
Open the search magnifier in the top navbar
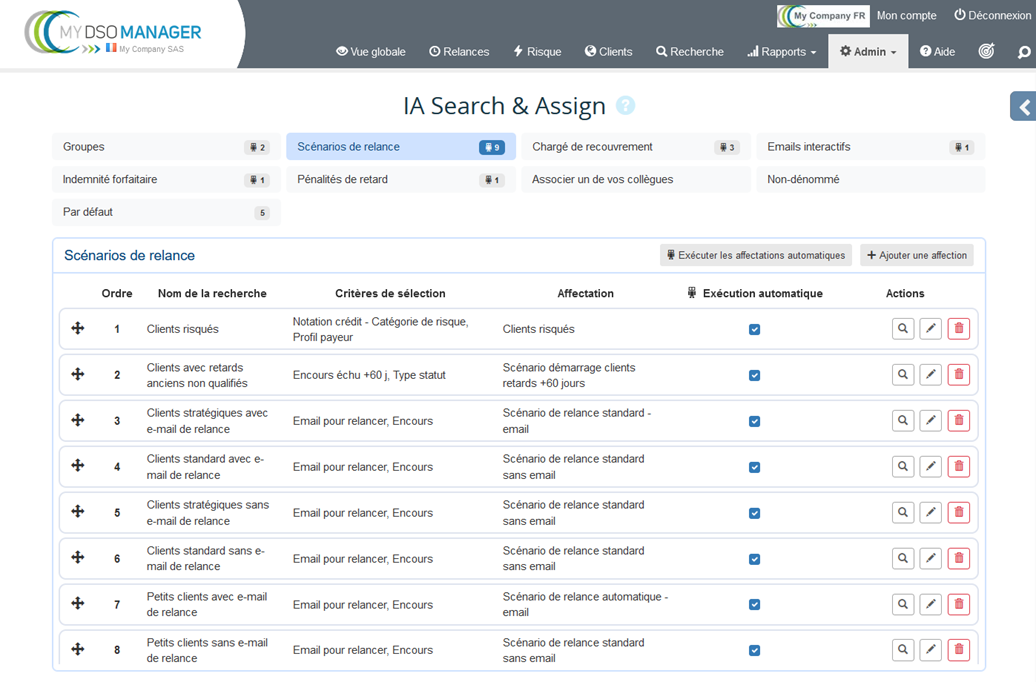coord(1025,51)
